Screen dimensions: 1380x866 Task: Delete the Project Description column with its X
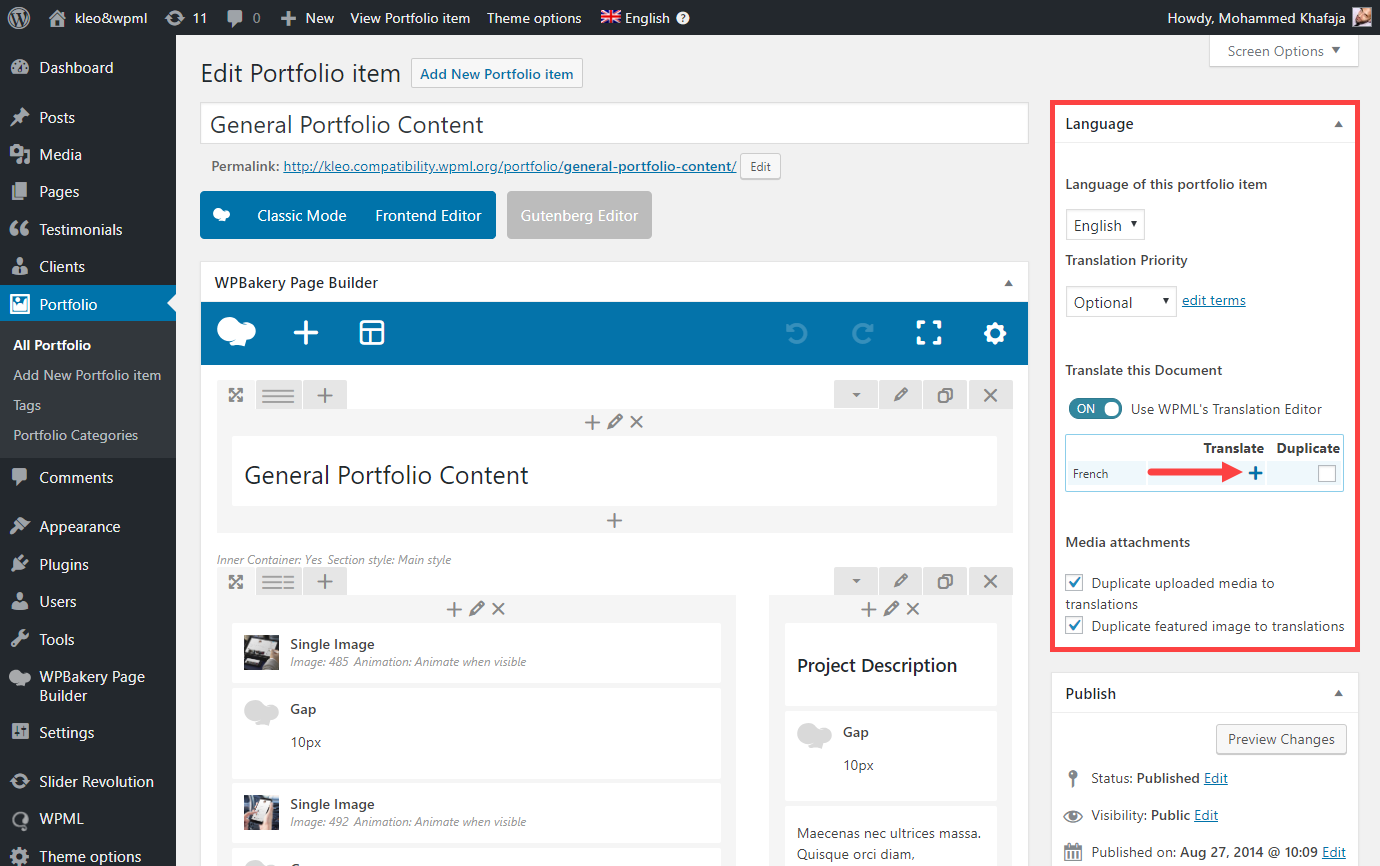[x=912, y=608]
